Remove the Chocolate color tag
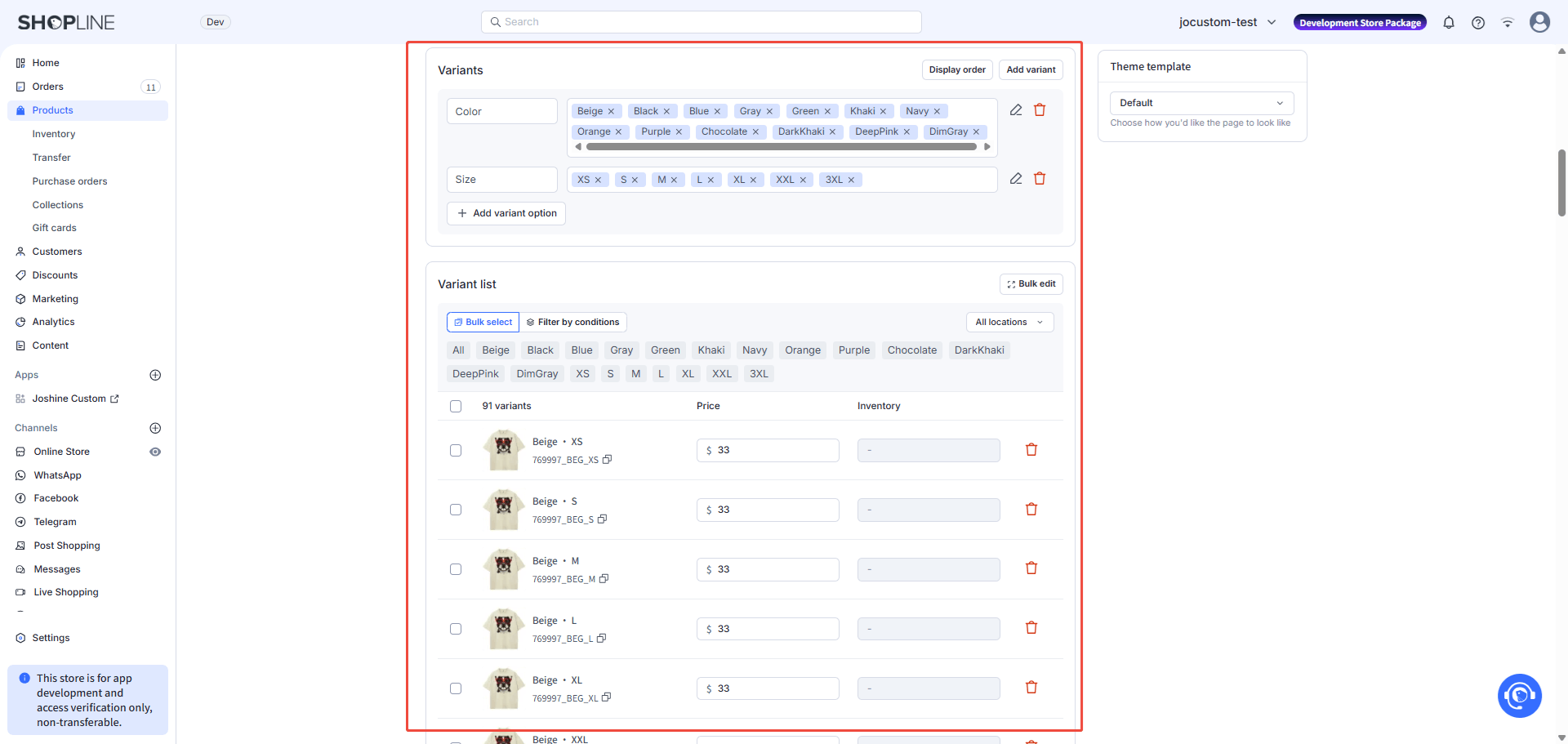This screenshot has height=744, width=1568. pyautogui.click(x=755, y=131)
